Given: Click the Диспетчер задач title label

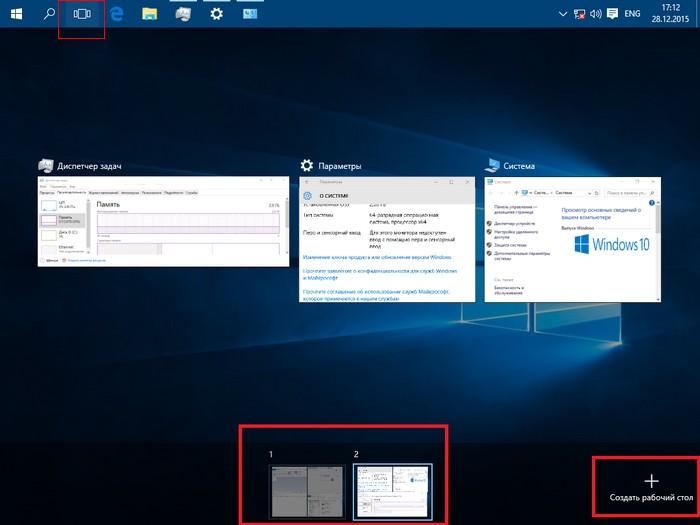Looking at the screenshot, I should click(x=89, y=166).
